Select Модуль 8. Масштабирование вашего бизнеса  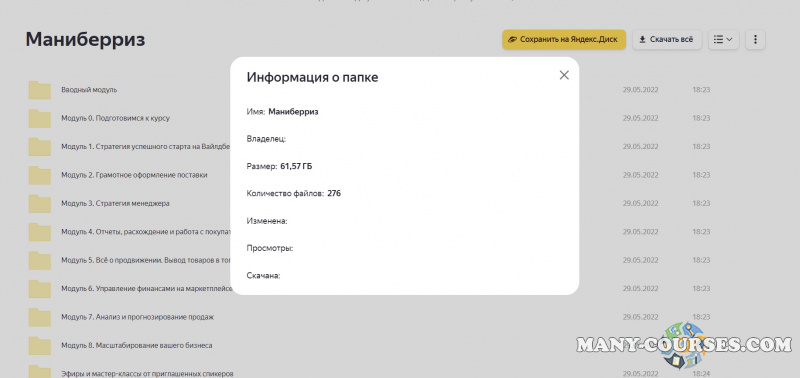137,345
